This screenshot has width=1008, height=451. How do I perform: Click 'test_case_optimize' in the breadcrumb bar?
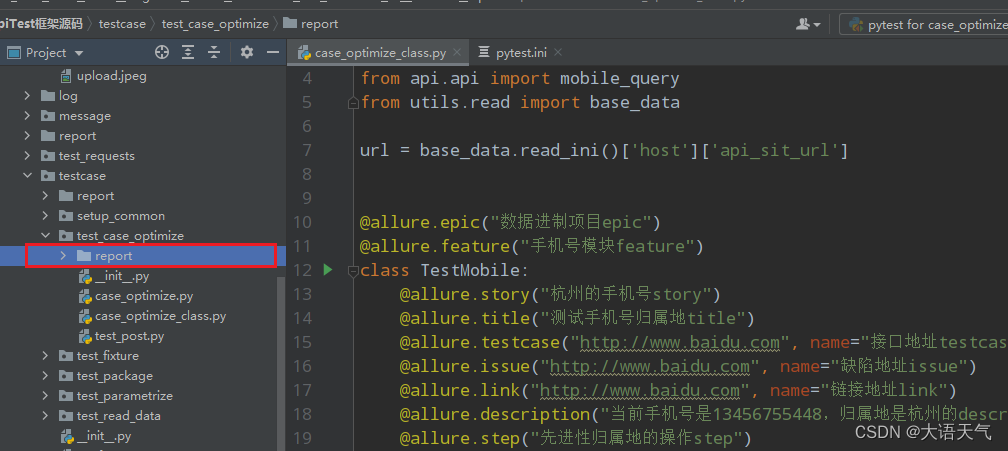(x=215, y=24)
